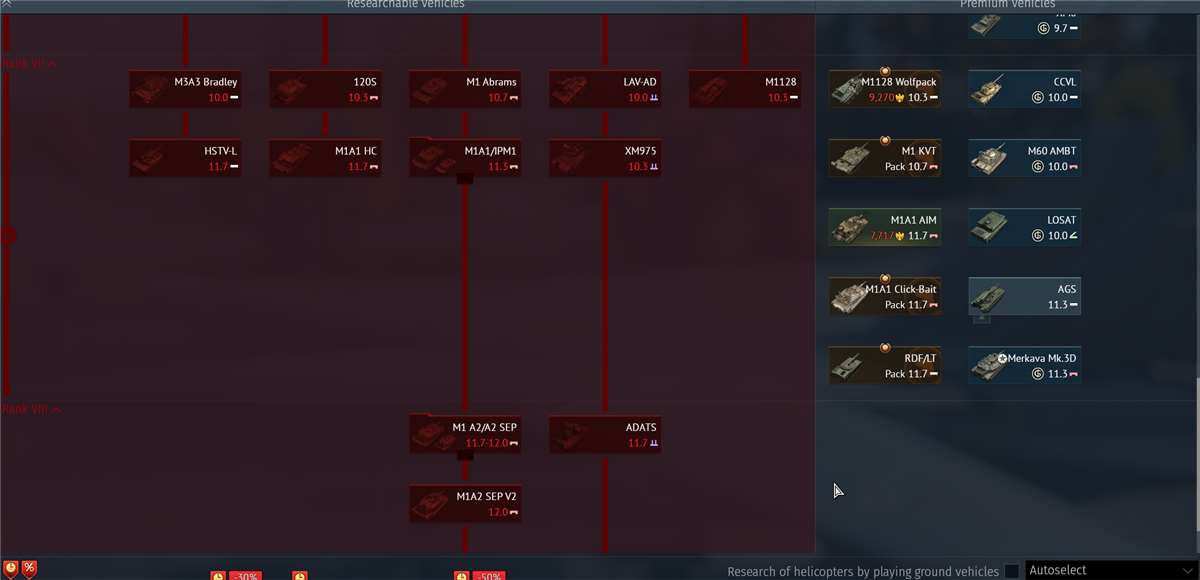Expand the group tab under AGS card
This screenshot has width=1200, height=580.
pyautogui.click(x=982, y=319)
